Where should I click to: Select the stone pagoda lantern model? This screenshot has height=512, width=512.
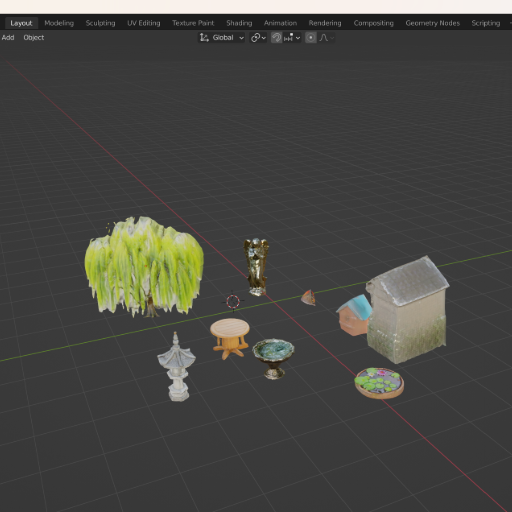point(177,367)
